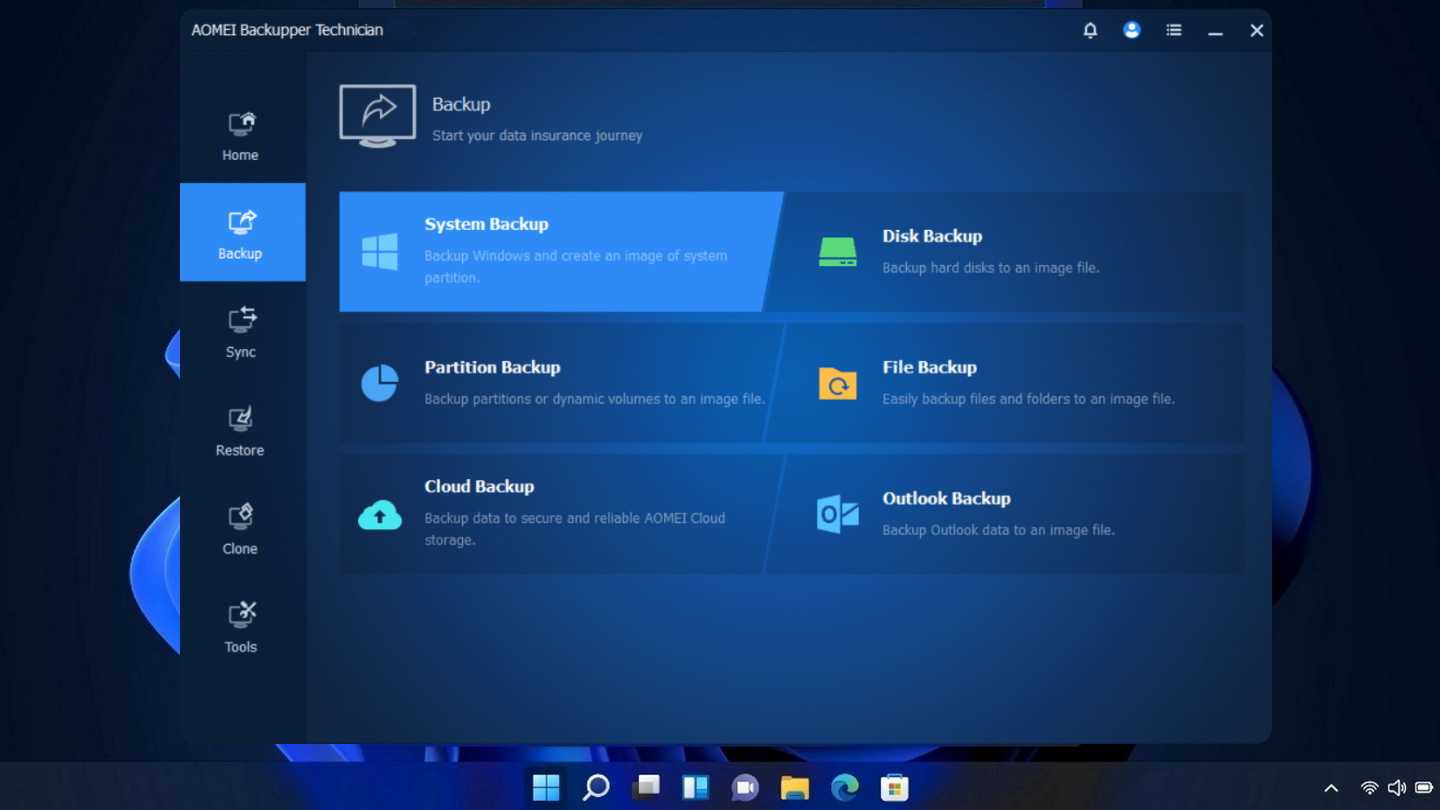Screen dimensions: 1440x810
Task: Launch Microsoft Edge from taskbar
Action: click(x=845, y=788)
